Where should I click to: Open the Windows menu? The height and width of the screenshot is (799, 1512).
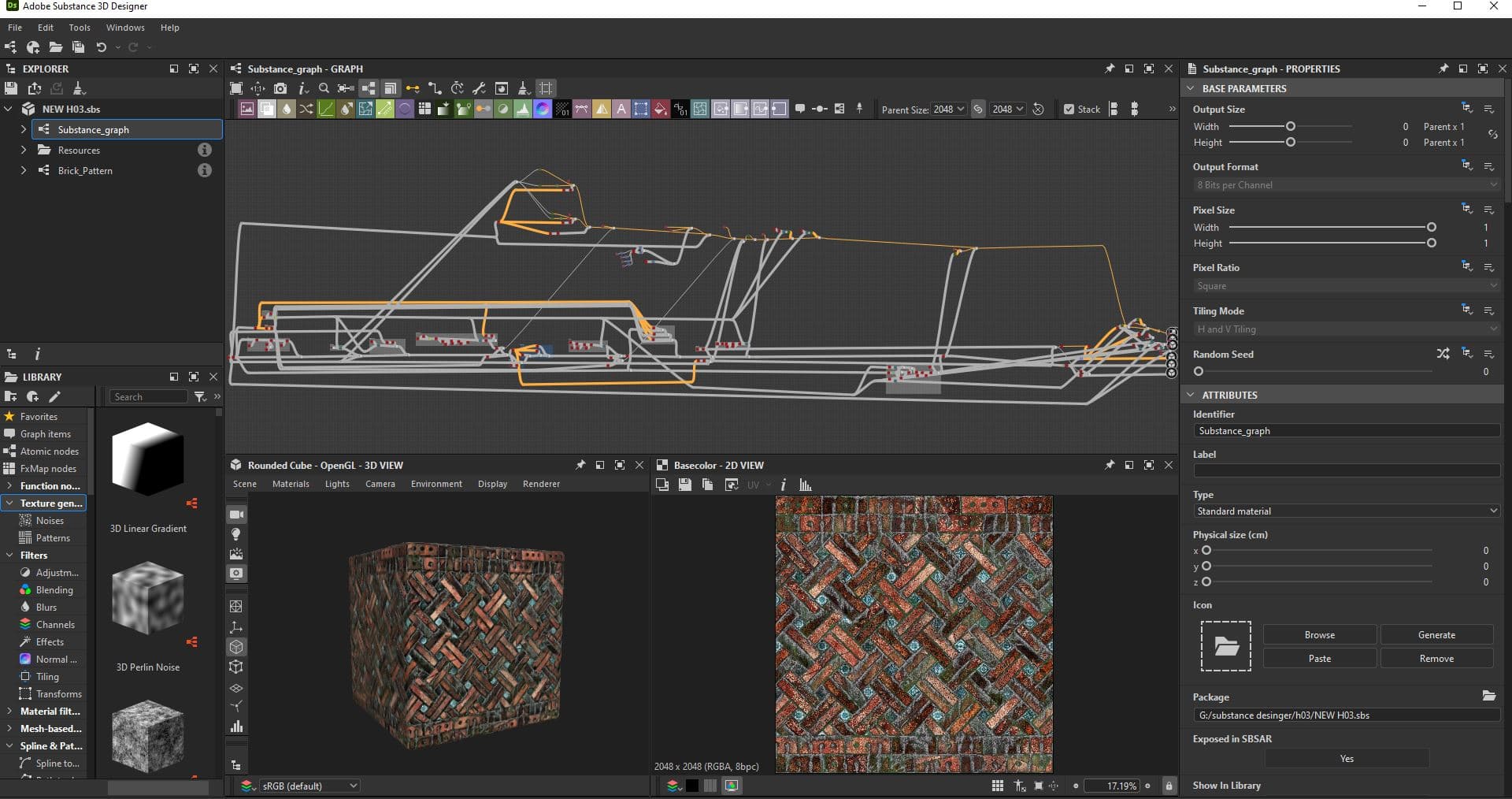125,28
